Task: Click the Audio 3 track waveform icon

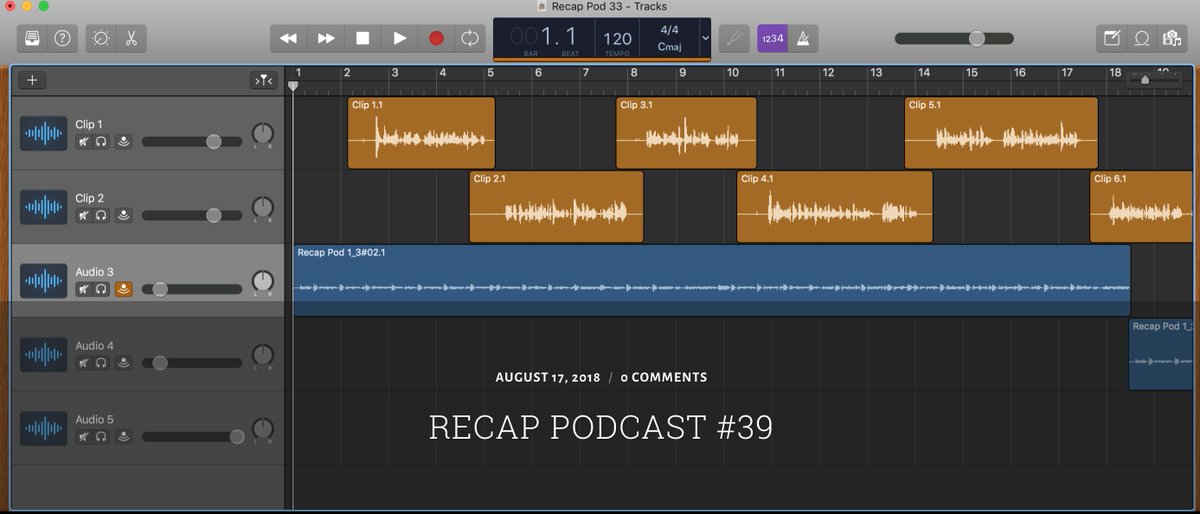Action: (x=43, y=281)
